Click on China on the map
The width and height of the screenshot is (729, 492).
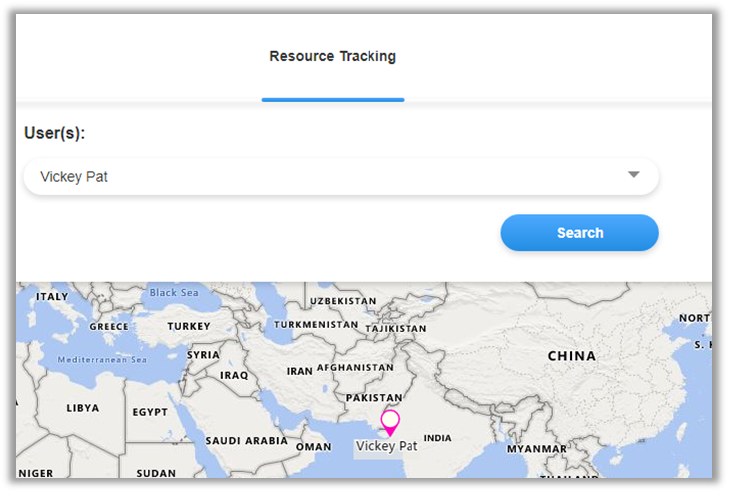[571, 356]
